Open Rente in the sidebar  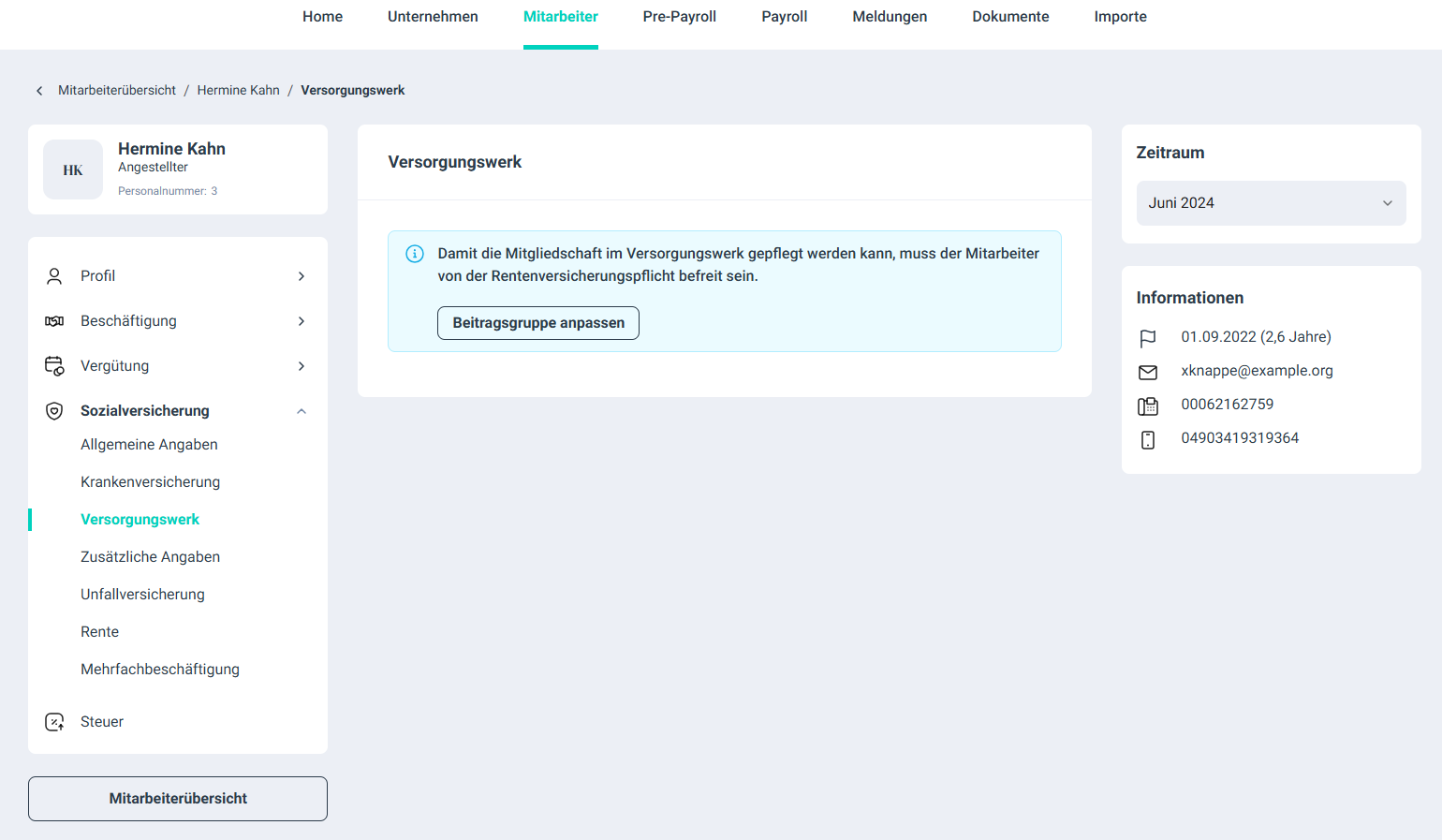(x=99, y=632)
